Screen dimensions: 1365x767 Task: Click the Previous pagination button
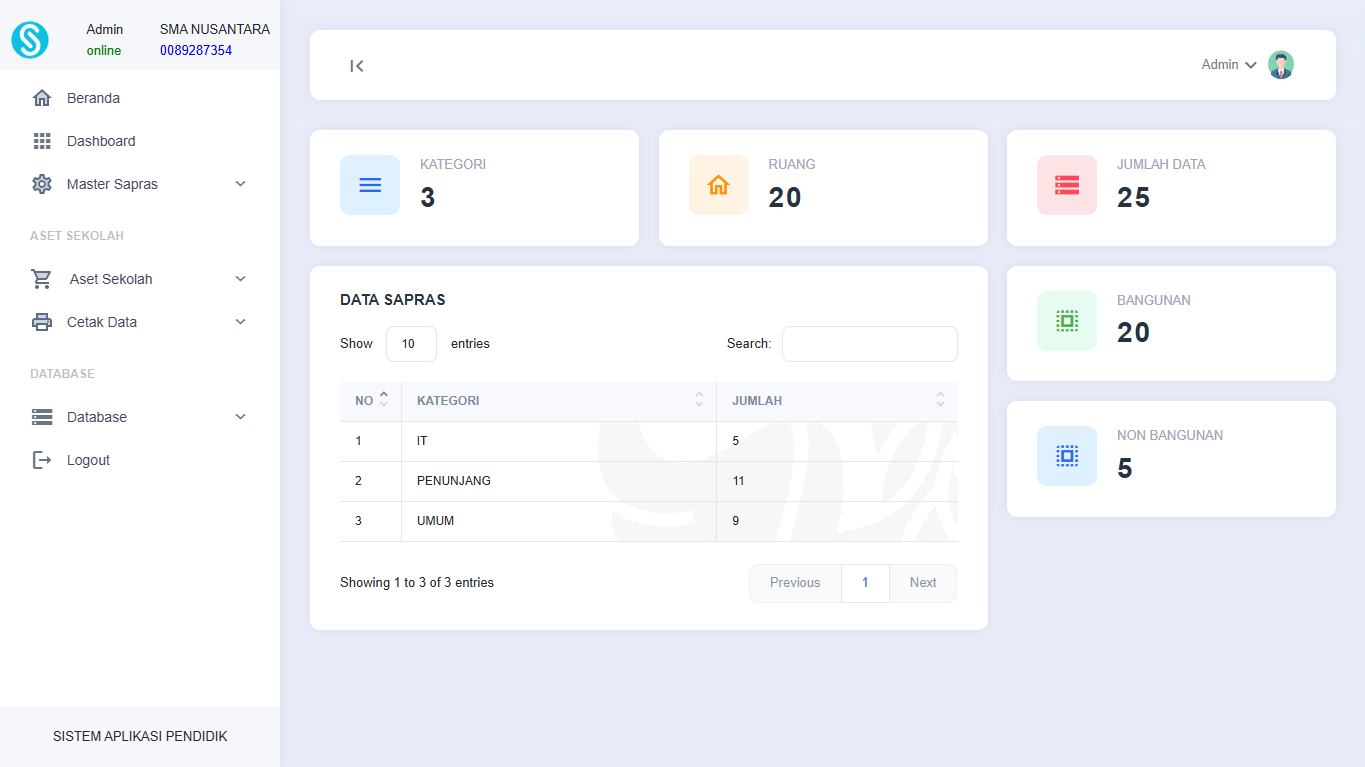point(795,583)
